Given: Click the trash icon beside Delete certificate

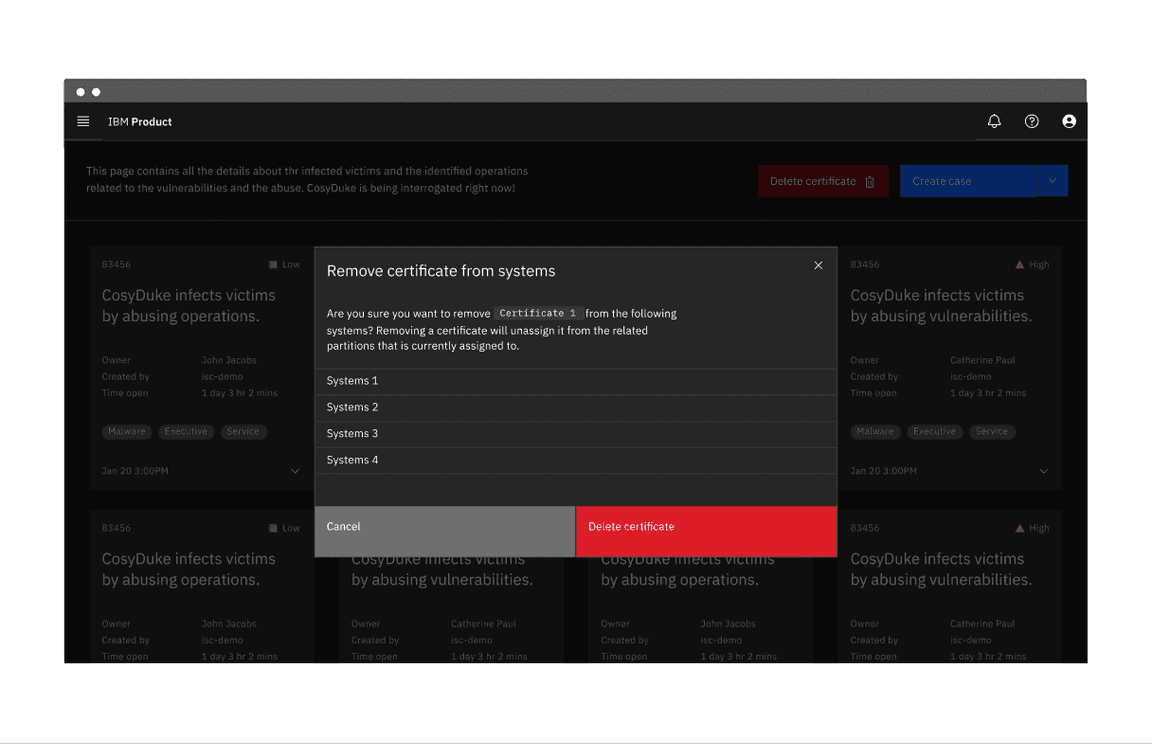Looking at the screenshot, I should (872, 181).
